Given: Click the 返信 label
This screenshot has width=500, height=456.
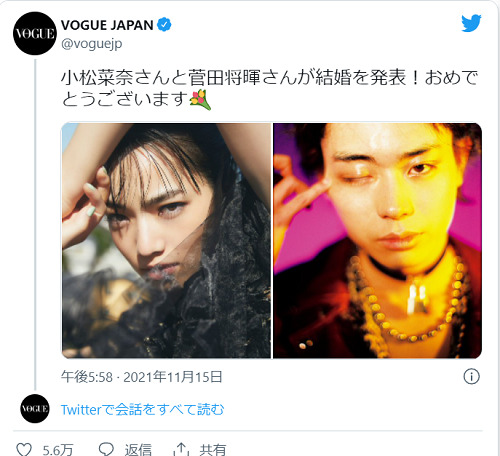Looking at the screenshot, I should (x=138, y=450).
